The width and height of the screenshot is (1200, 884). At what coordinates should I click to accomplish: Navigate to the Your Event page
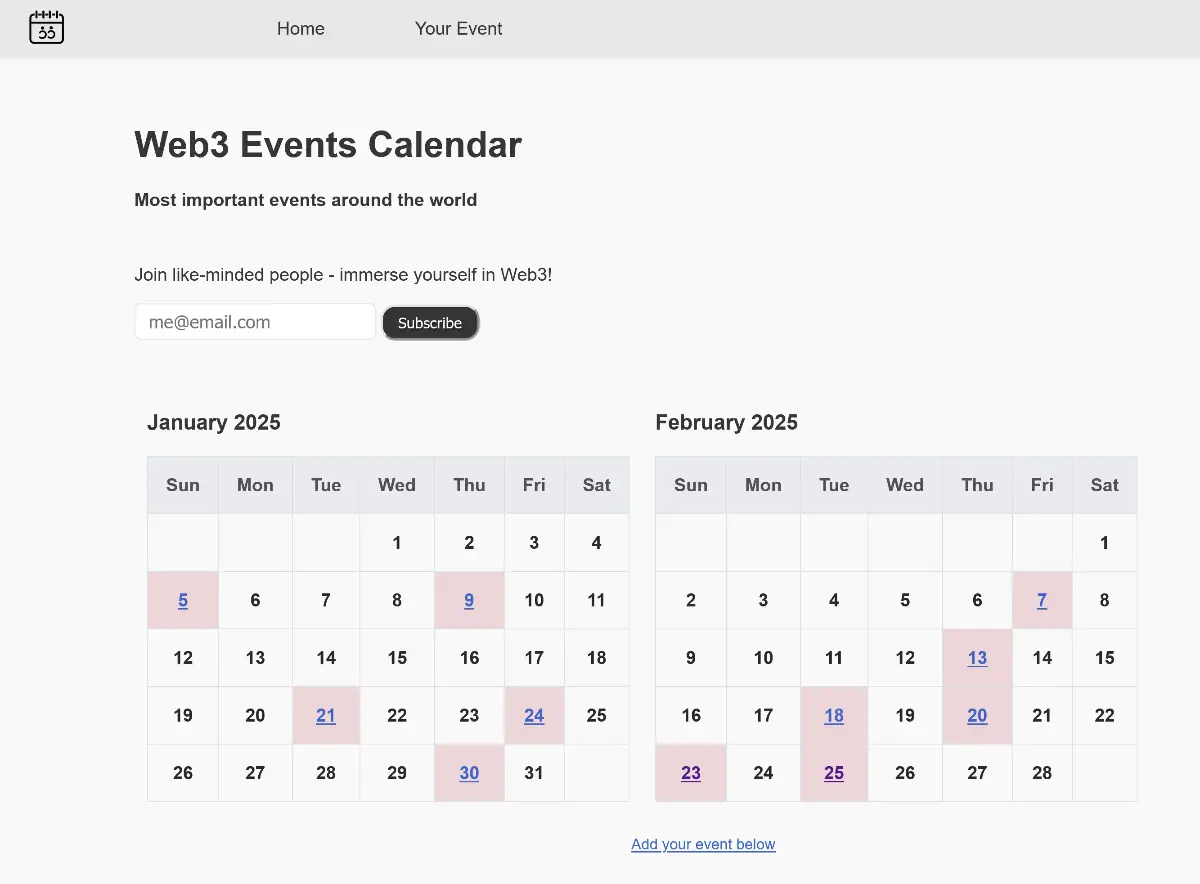[458, 29]
